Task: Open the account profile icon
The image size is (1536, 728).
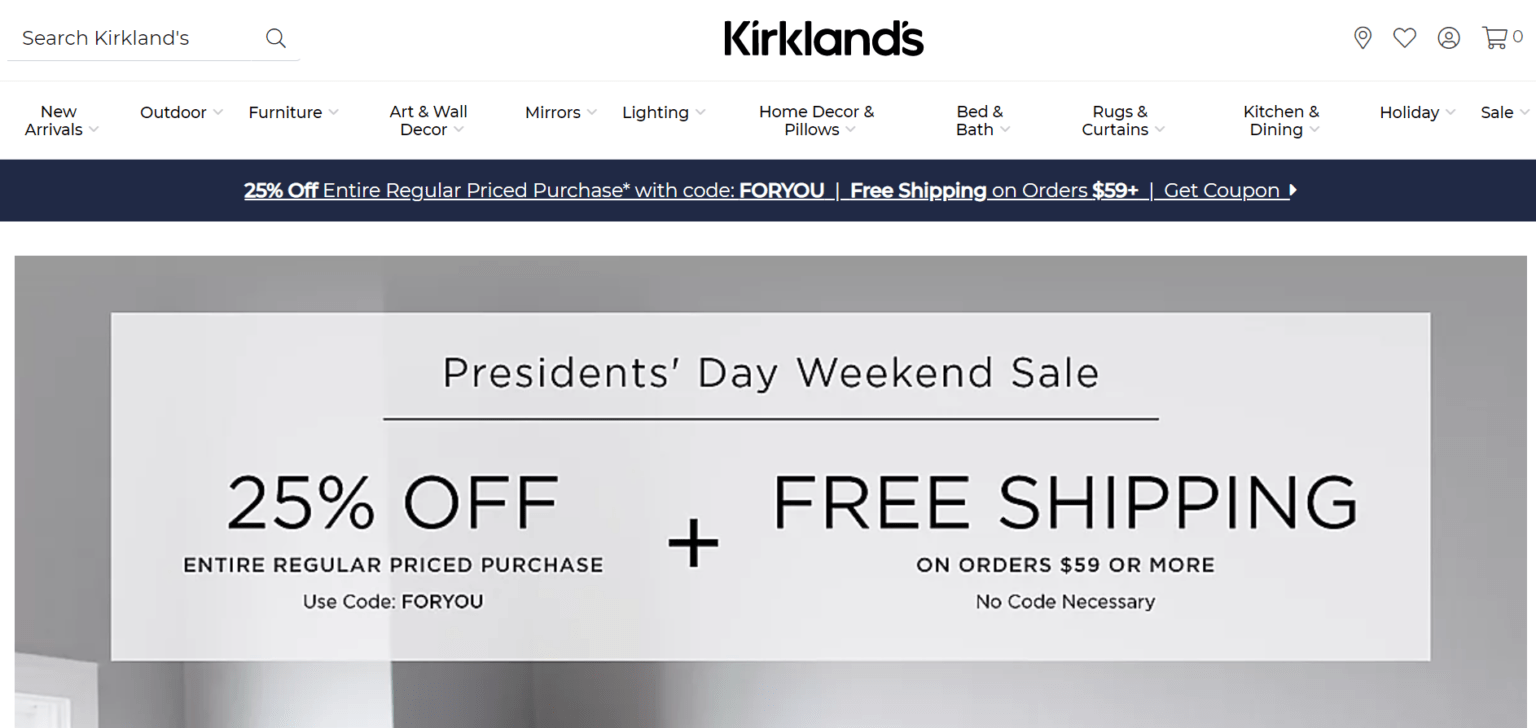Action: [x=1448, y=37]
